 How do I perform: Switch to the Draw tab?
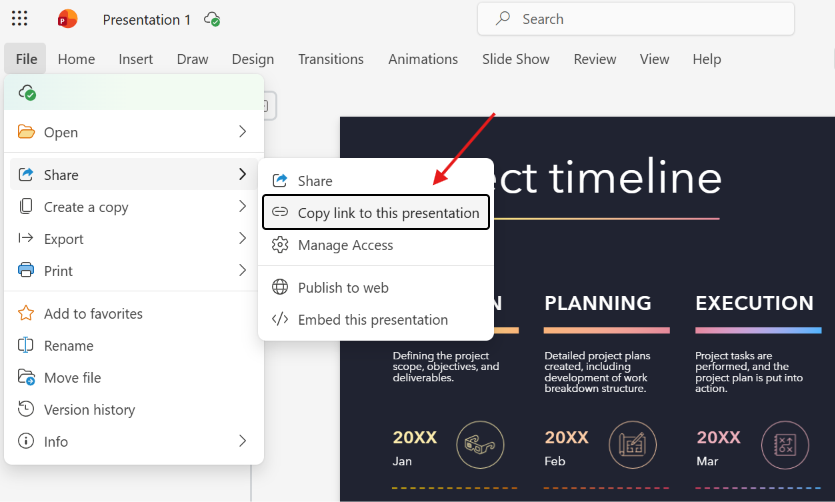tap(192, 59)
